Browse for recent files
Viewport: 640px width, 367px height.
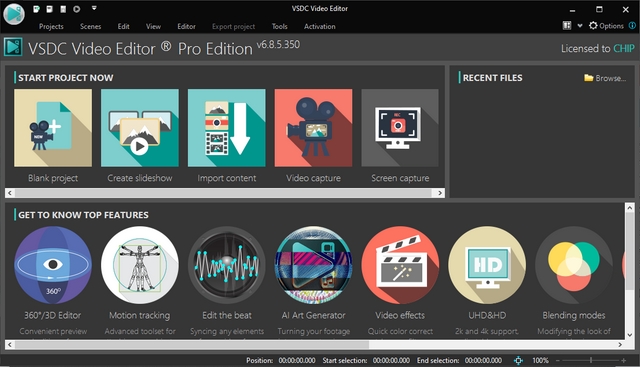tap(605, 78)
